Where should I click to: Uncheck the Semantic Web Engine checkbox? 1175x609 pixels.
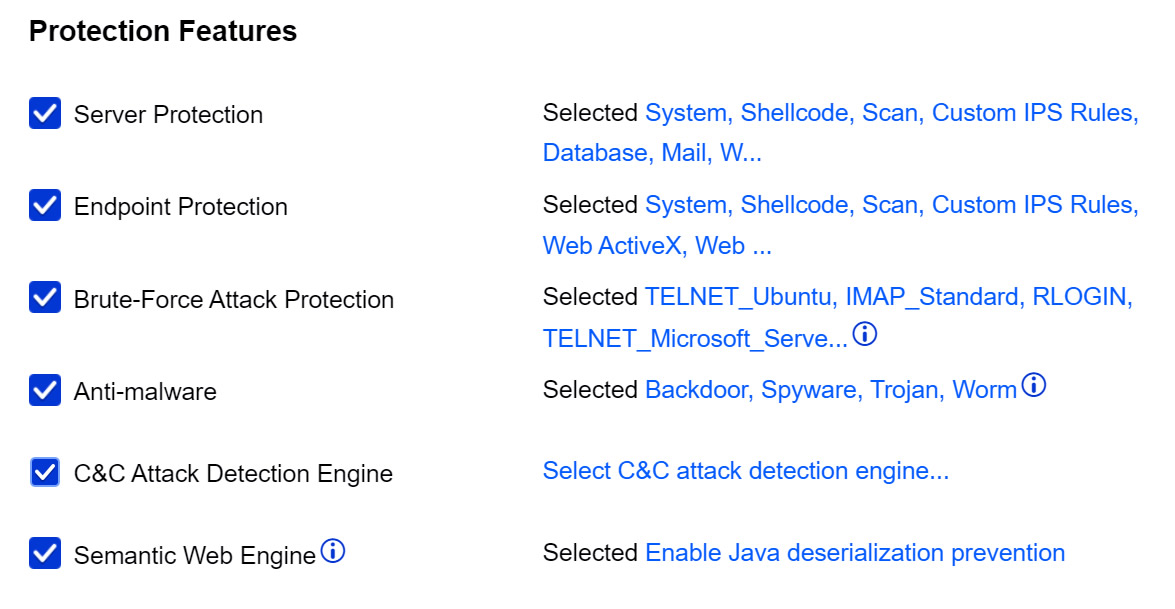pos(45,554)
